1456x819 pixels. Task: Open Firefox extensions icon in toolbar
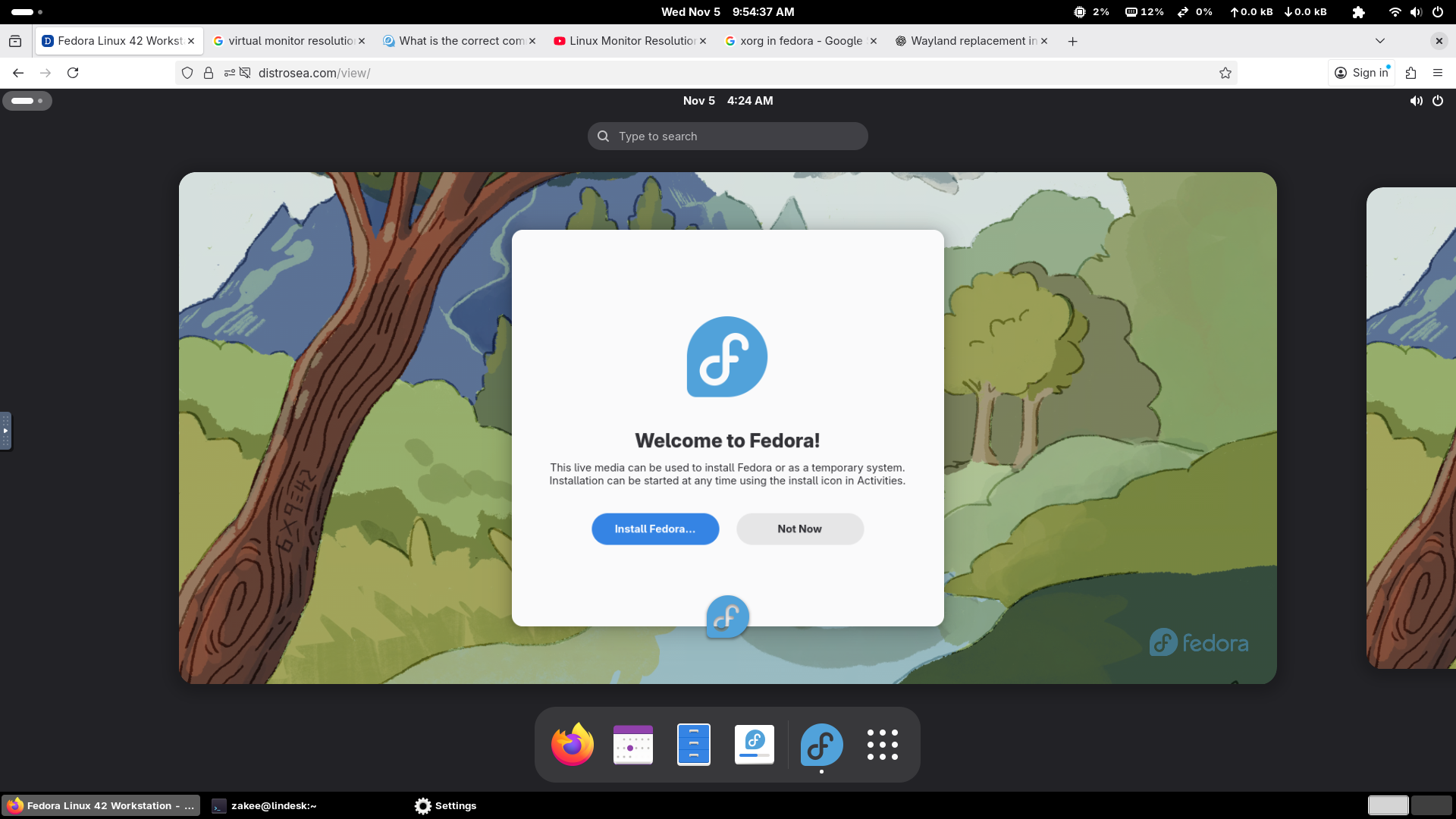(x=1410, y=73)
